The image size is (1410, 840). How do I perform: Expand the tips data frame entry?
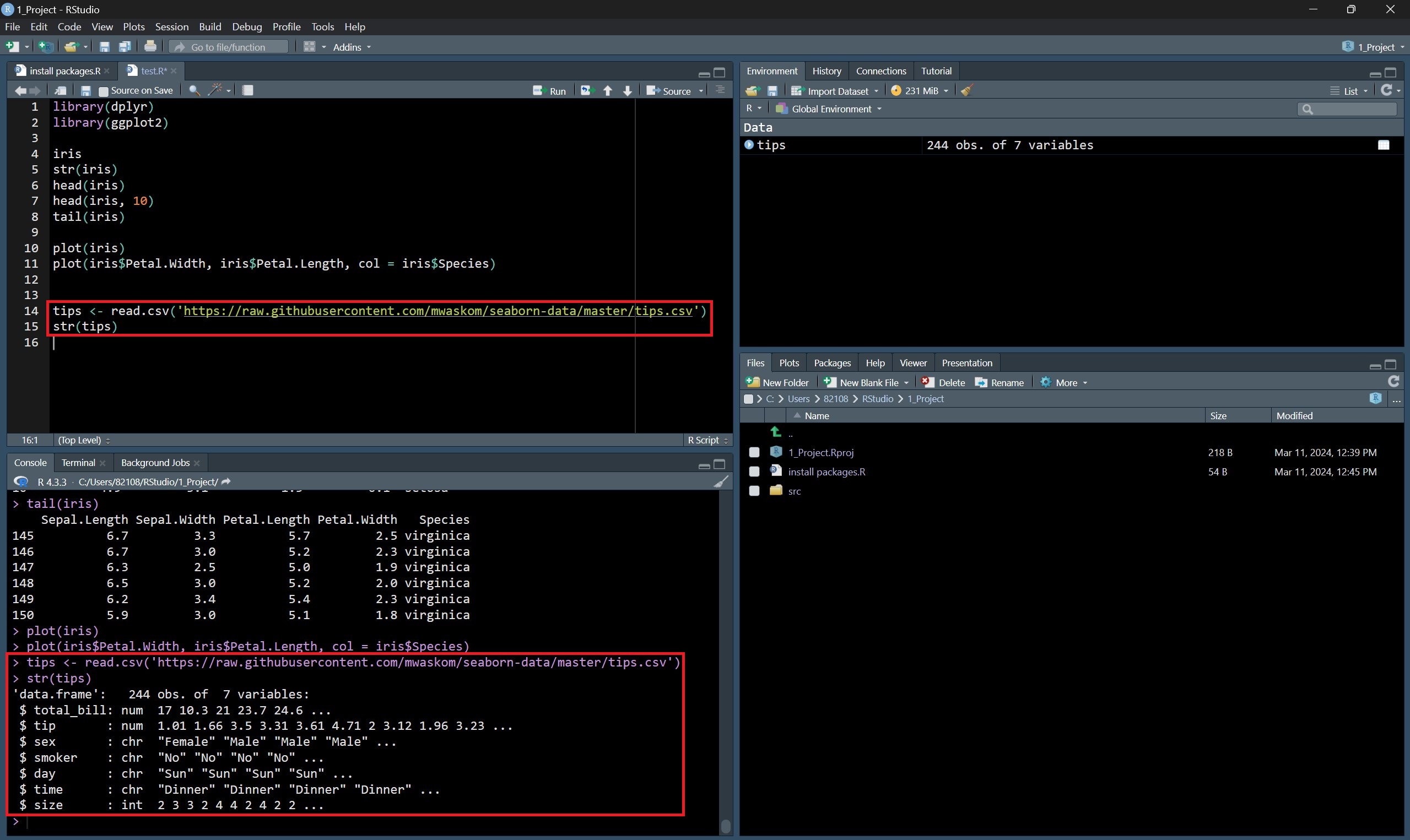pos(749,145)
